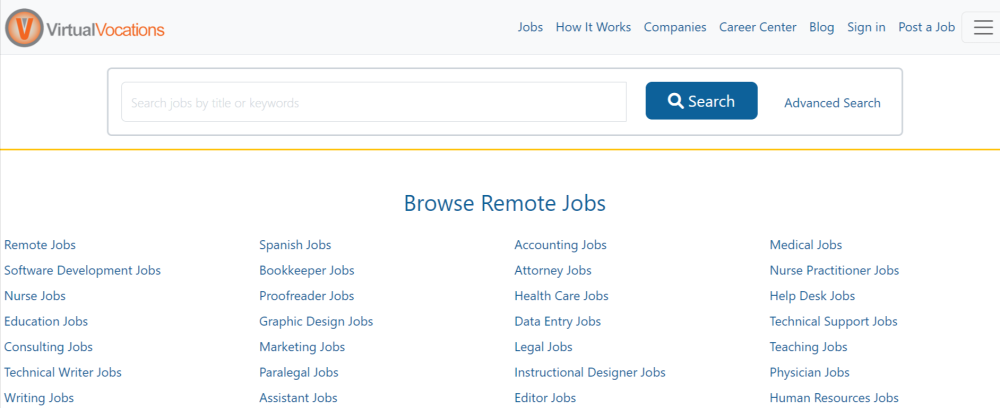Click the Virtual Vocations logo
The image size is (1000, 408).
(85, 29)
